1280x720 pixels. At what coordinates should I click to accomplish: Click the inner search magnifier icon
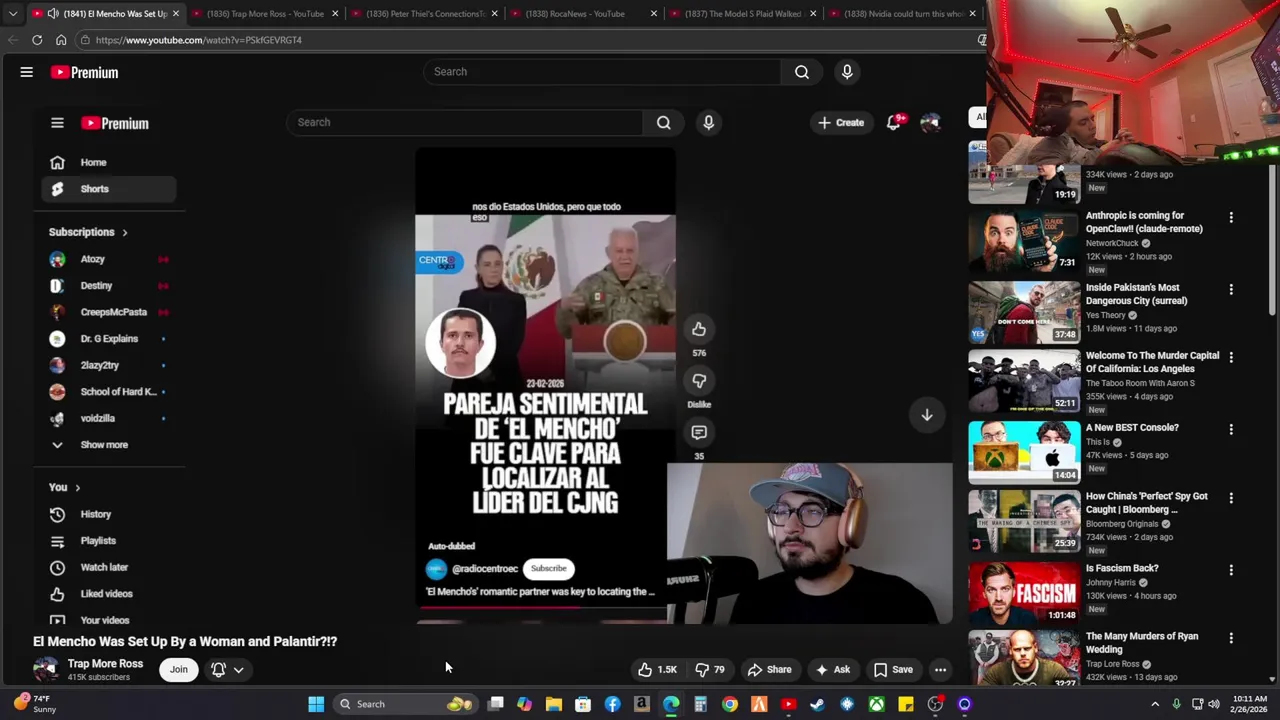coord(664,123)
